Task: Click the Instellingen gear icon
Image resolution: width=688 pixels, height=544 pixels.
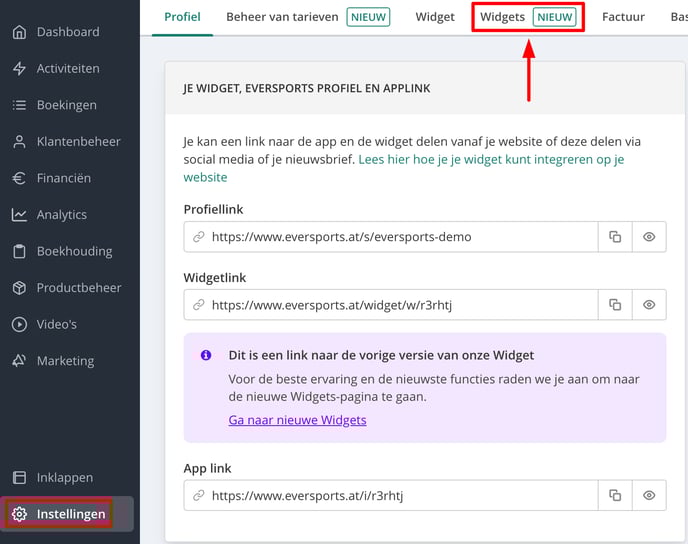Action: click(x=19, y=514)
